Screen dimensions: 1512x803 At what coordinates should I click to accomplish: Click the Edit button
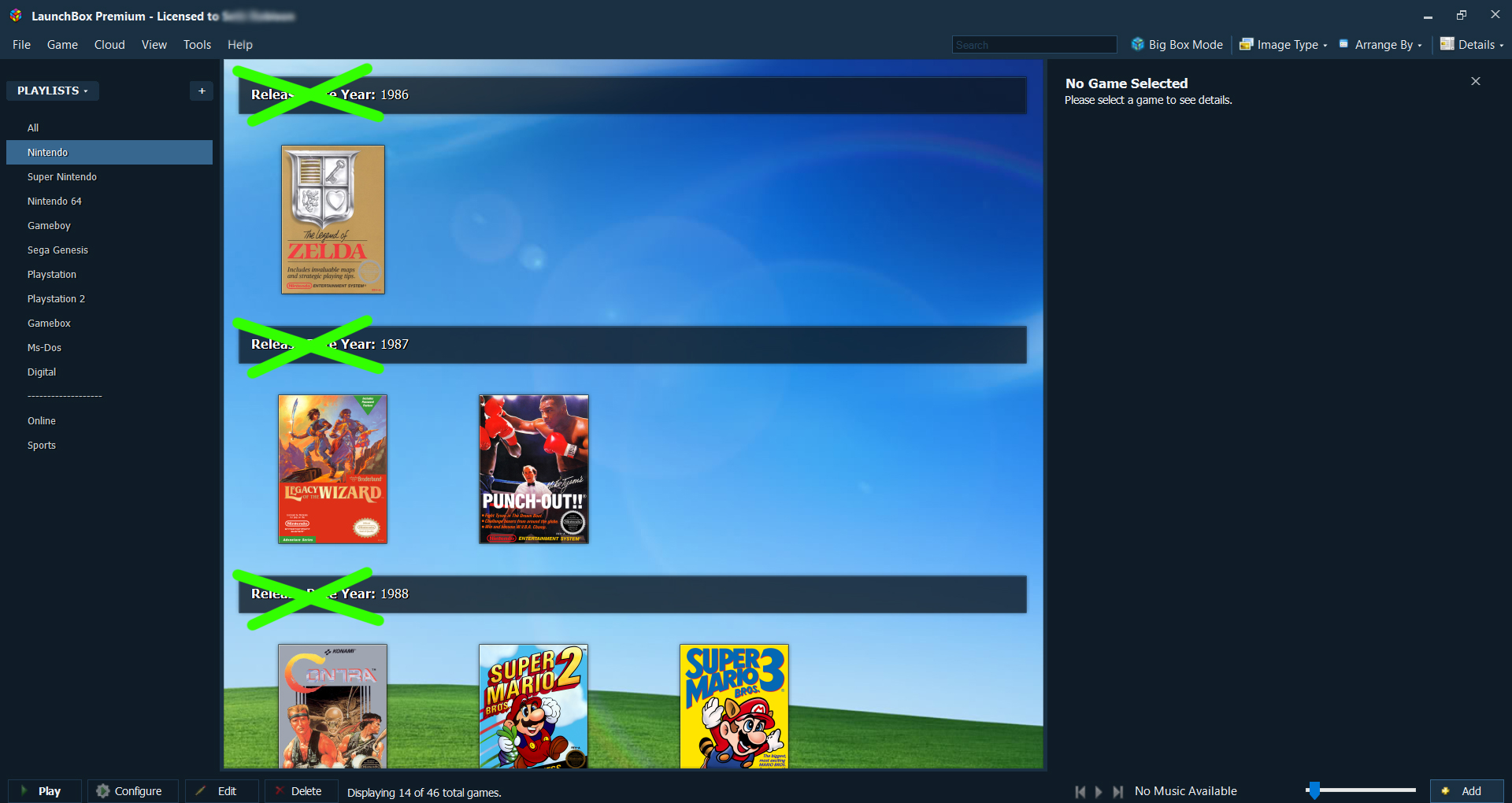pos(221,791)
